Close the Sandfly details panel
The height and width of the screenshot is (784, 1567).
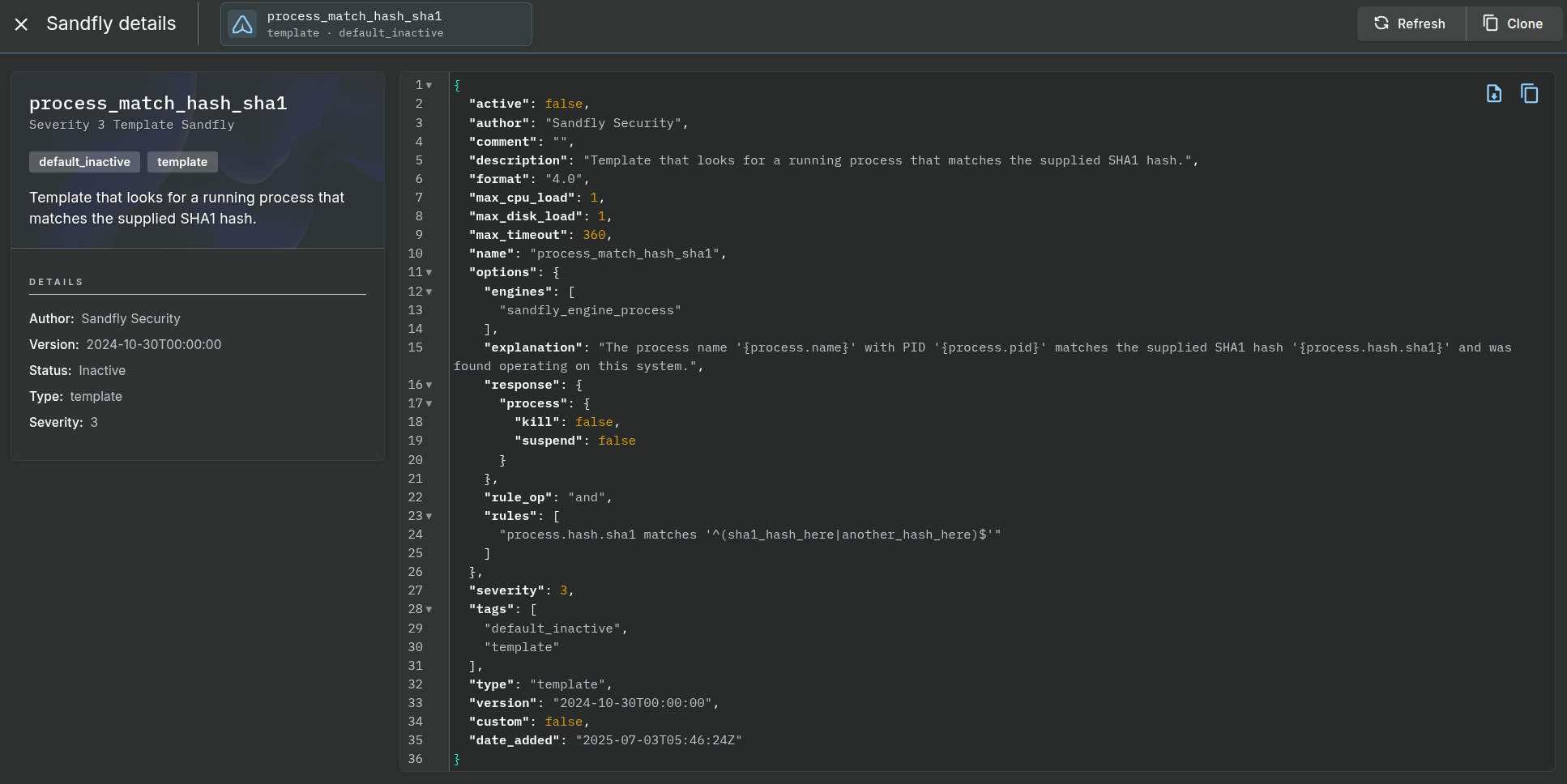click(x=21, y=24)
